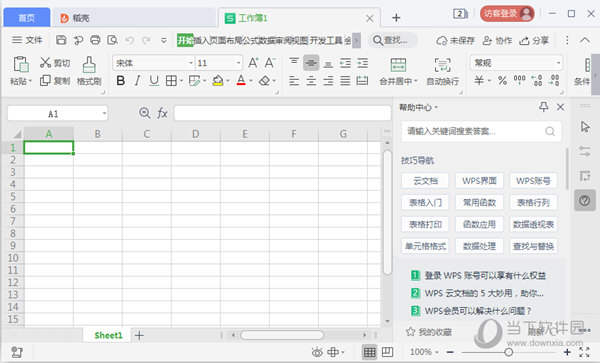Center text horizontally

click(311, 81)
